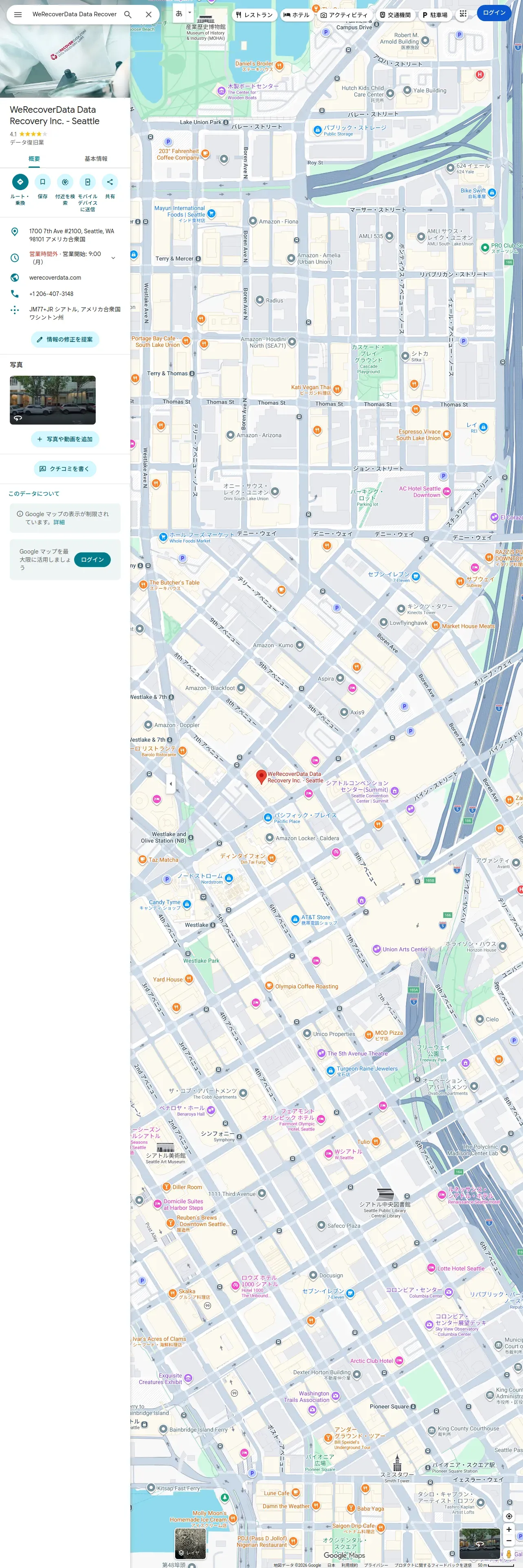Click the 情報の修正を提案 button
The width and height of the screenshot is (523, 1568).
[65, 339]
